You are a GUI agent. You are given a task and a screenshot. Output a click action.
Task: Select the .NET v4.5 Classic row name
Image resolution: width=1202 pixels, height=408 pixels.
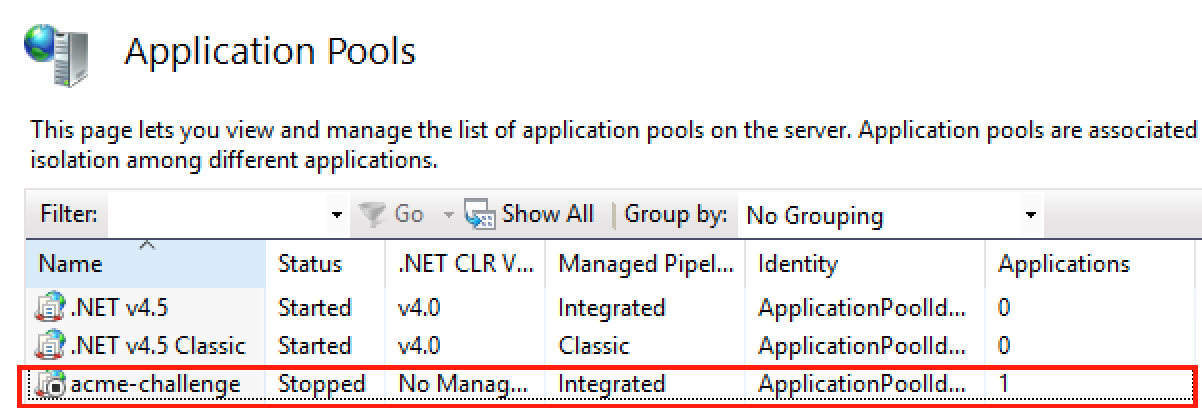coord(158,346)
